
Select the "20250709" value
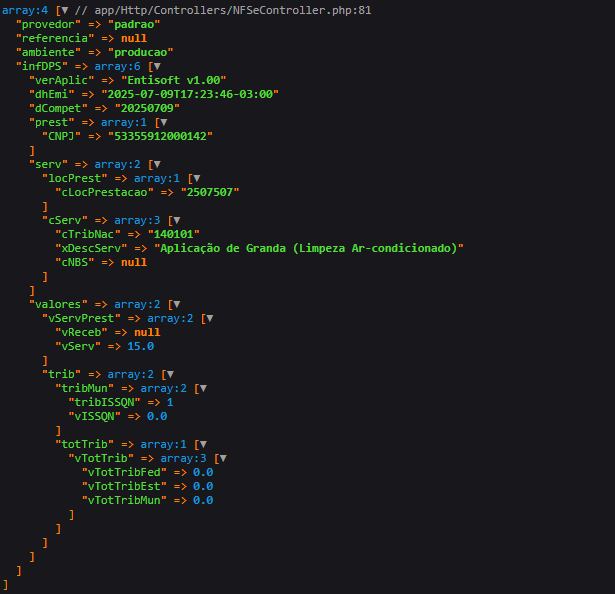[x=147, y=109]
